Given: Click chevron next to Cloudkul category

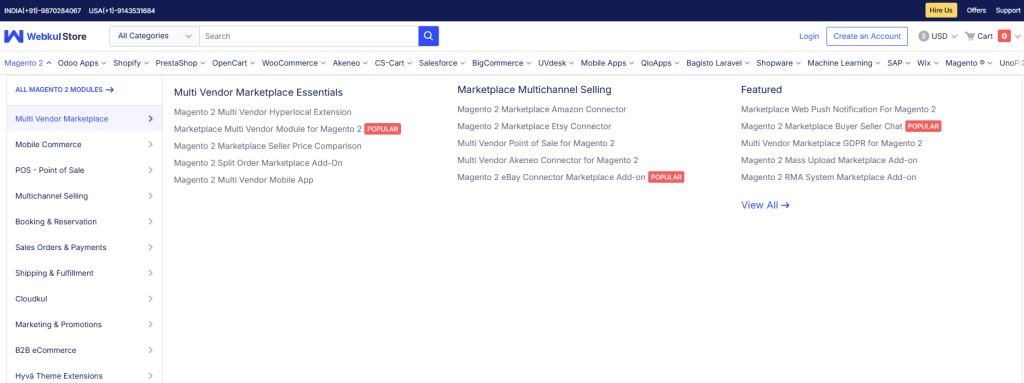Looking at the screenshot, I should point(150,299).
